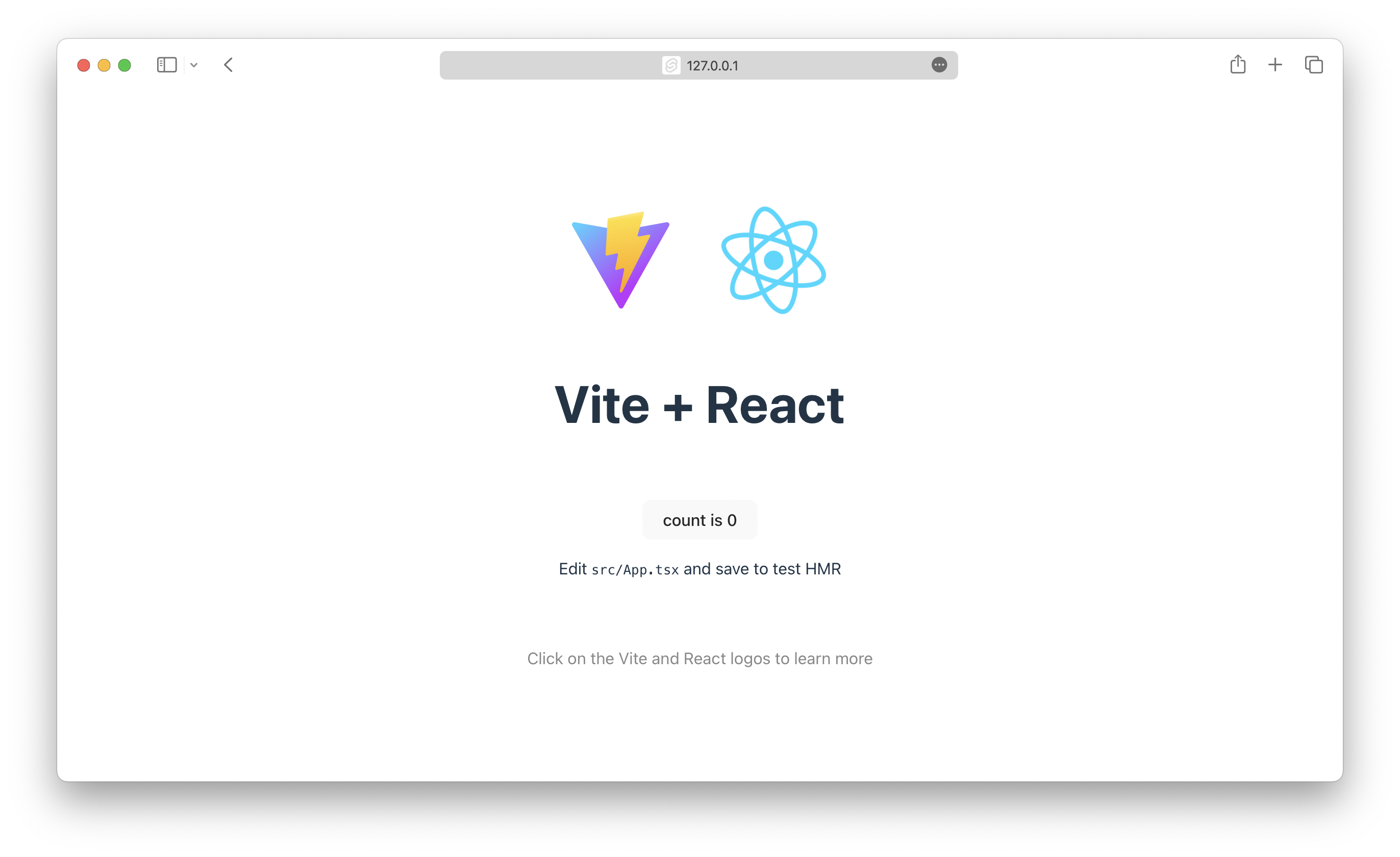
Task: Click the new tab plus icon
Action: [x=1274, y=65]
